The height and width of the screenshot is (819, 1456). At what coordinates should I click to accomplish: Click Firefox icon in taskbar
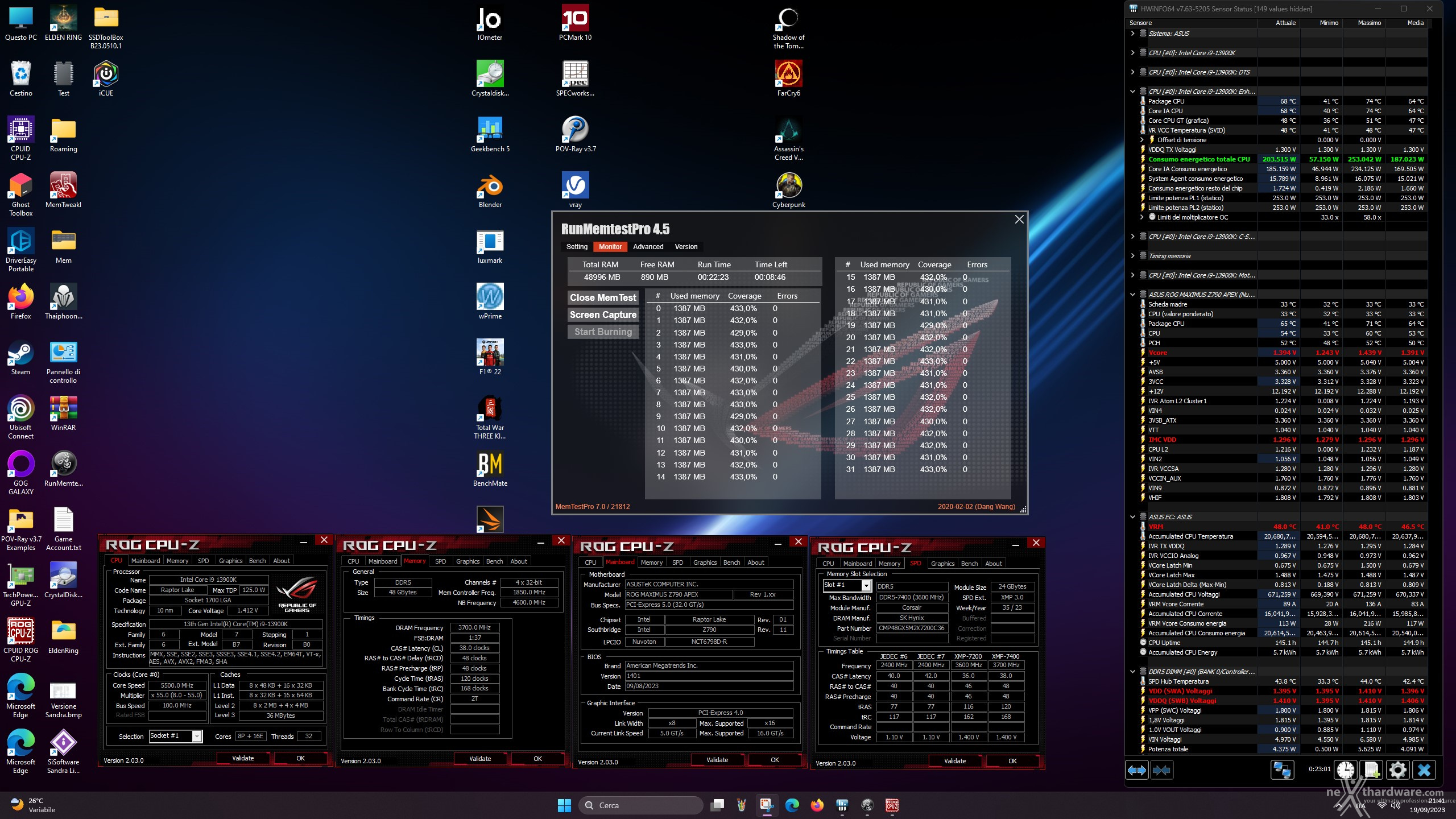tap(817, 805)
